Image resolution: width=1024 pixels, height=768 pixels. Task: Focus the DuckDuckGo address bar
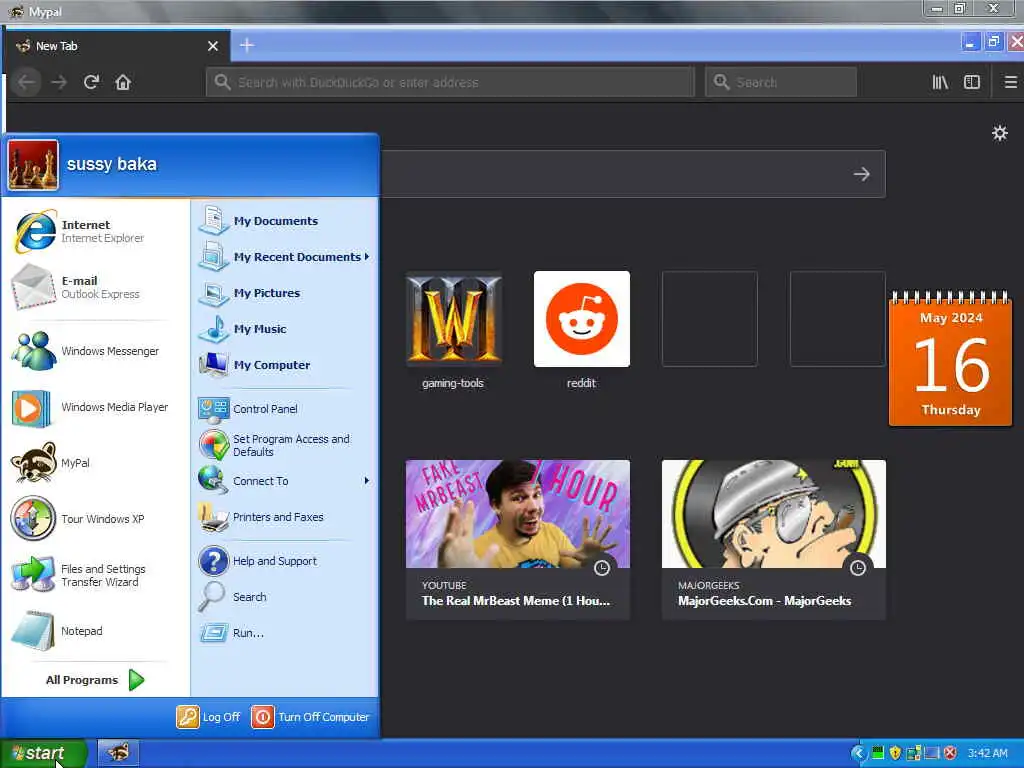[x=450, y=82]
